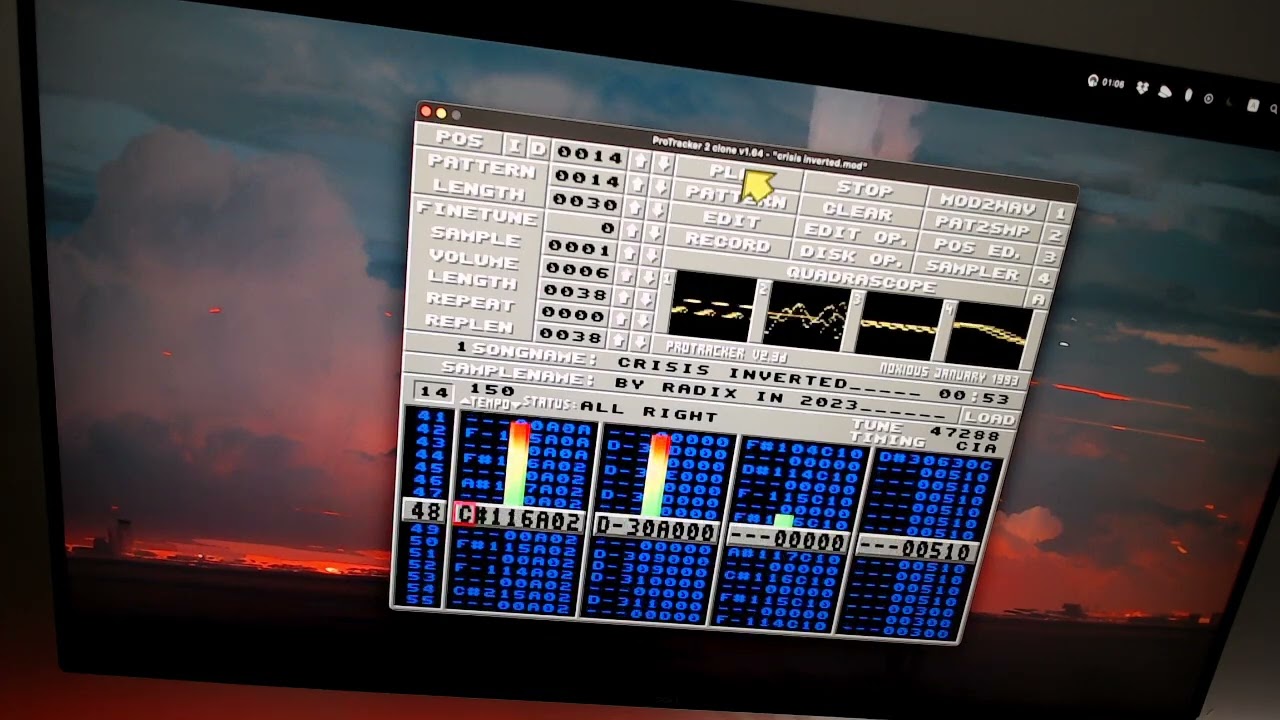
Task: Click the Delete position 'D' button
Action: pyautogui.click(x=538, y=148)
